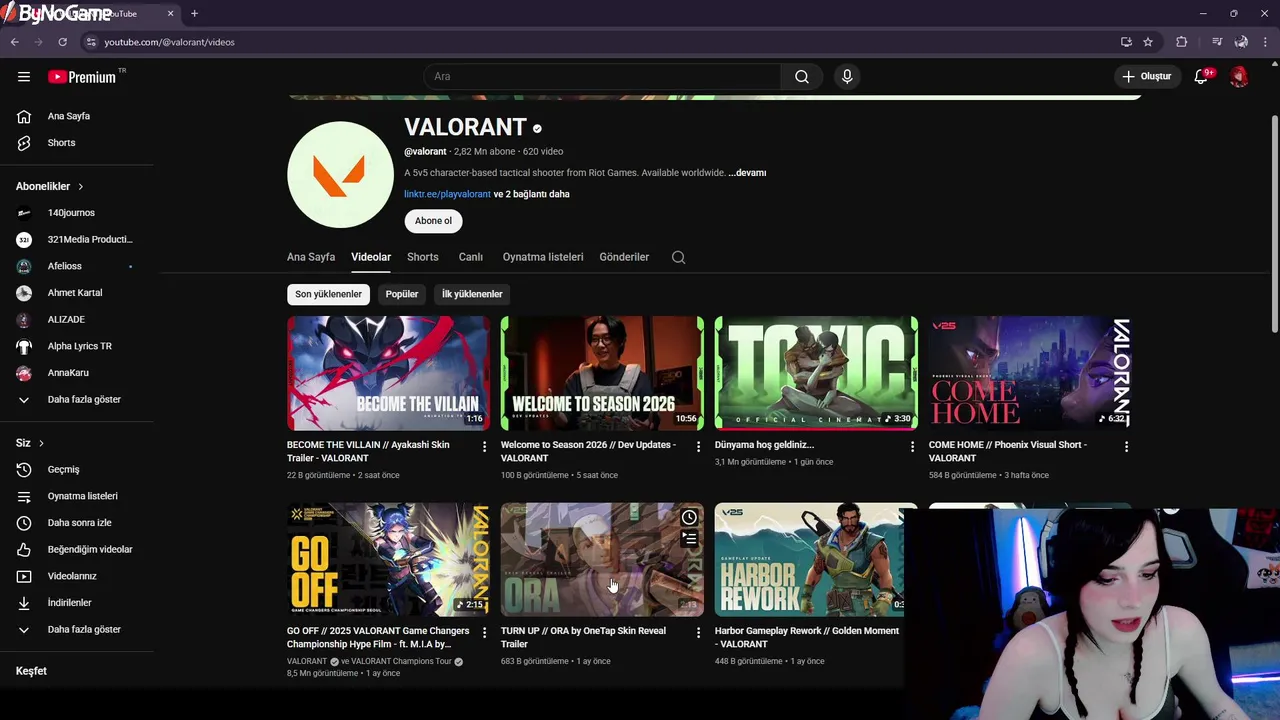Click the YouTube Premium logo

point(82,77)
